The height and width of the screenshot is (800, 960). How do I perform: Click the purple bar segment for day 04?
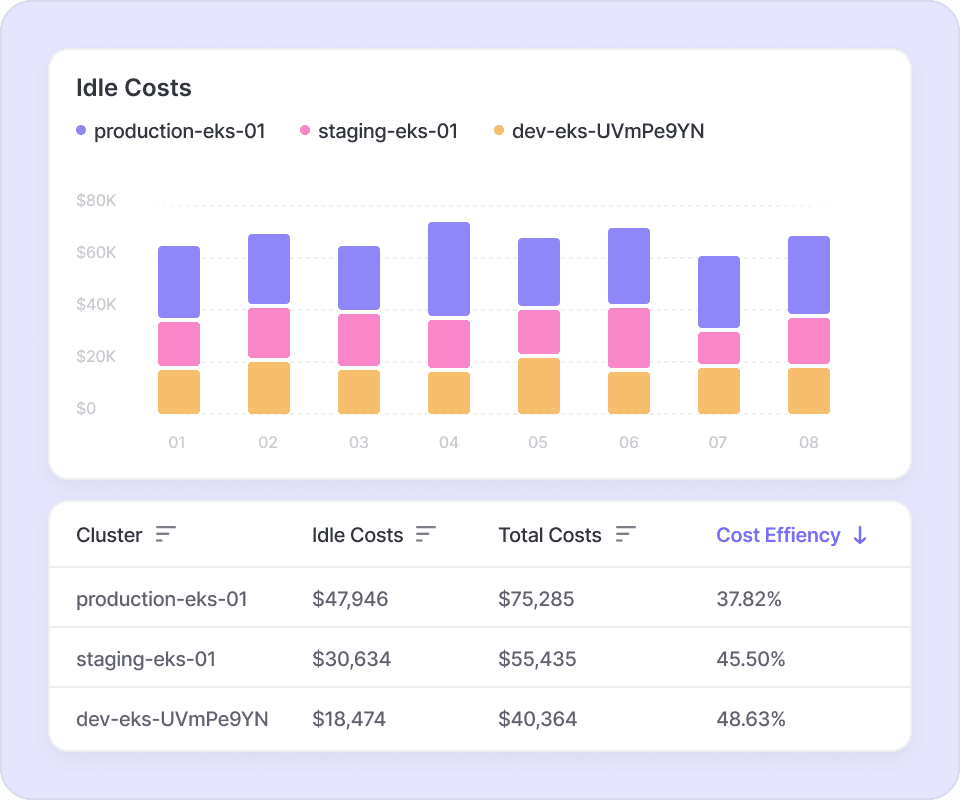pos(449,269)
